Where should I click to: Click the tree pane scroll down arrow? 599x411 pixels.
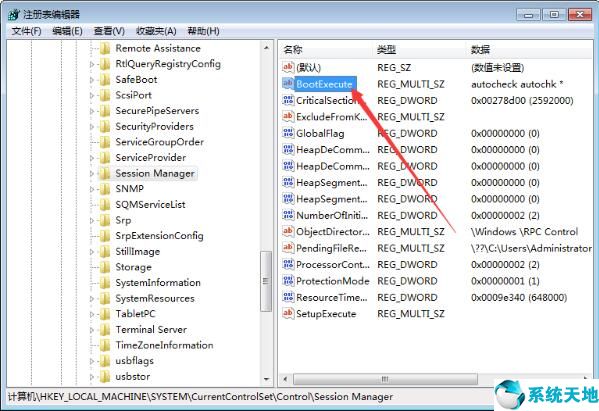pyautogui.click(x=266, y=379)
